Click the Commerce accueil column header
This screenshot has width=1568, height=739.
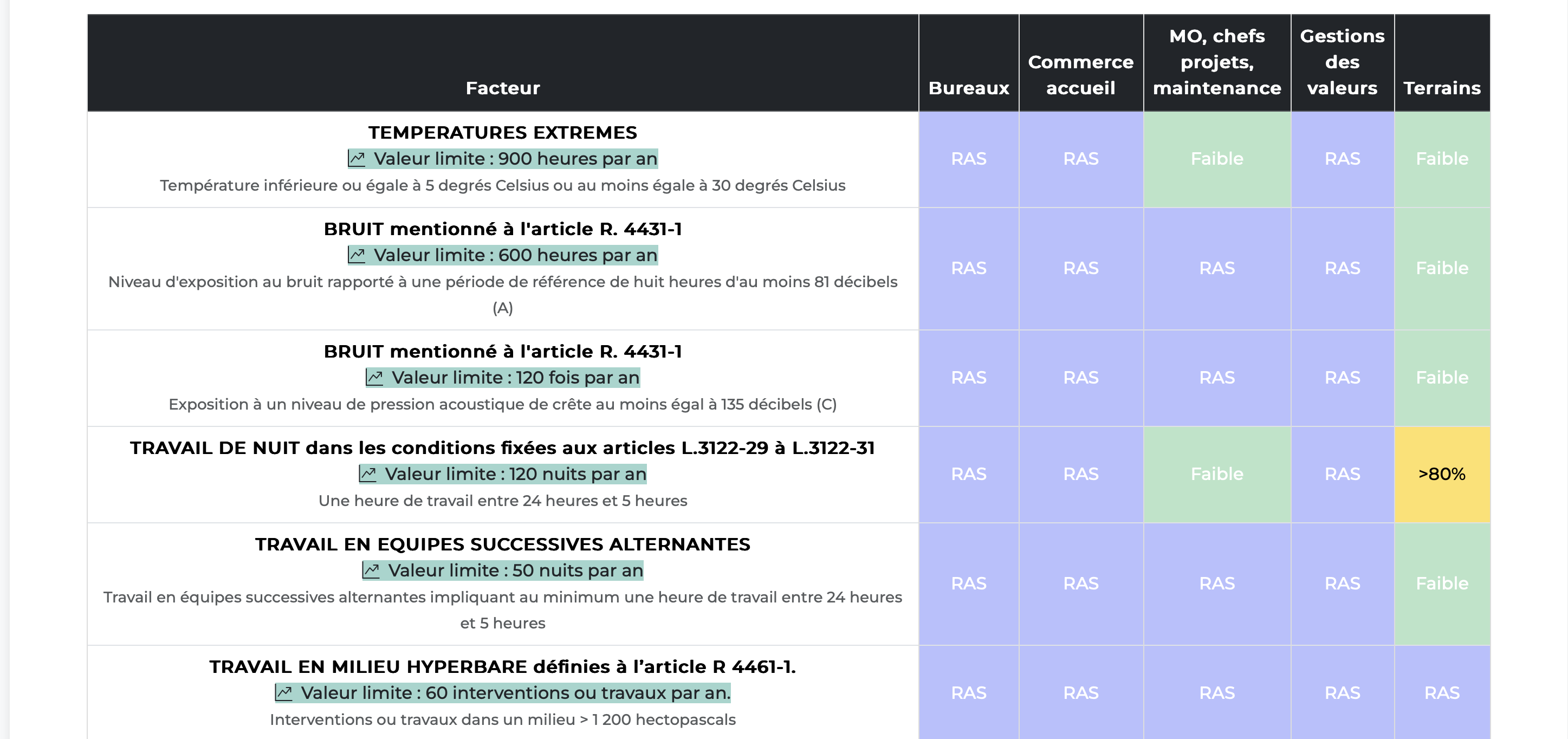pyautogui.click(x=1080, y=63)
